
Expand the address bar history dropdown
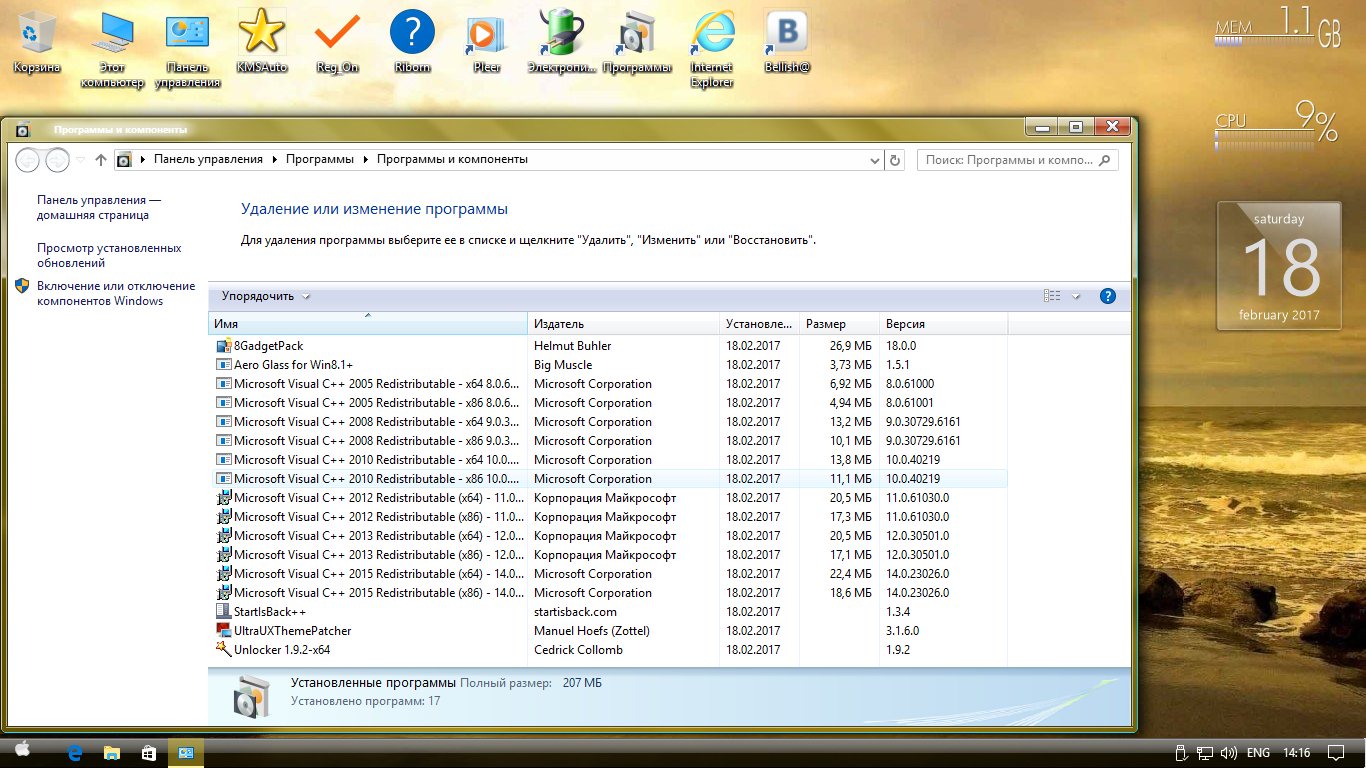click(874, 159)
